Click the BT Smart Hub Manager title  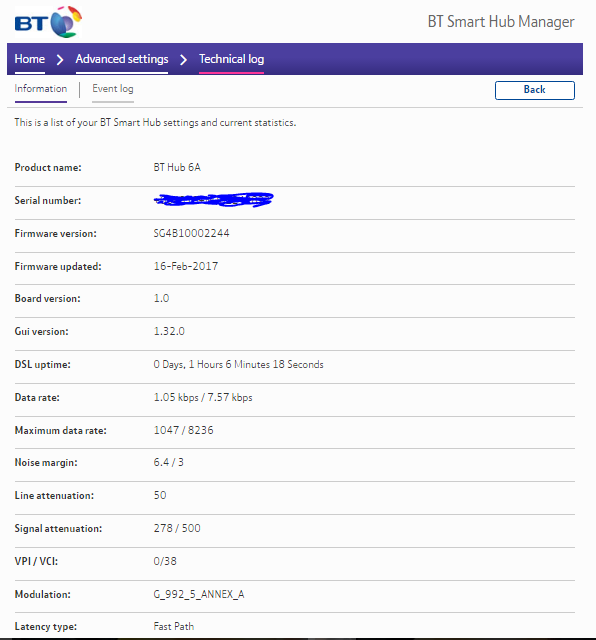tap(501, 22)
